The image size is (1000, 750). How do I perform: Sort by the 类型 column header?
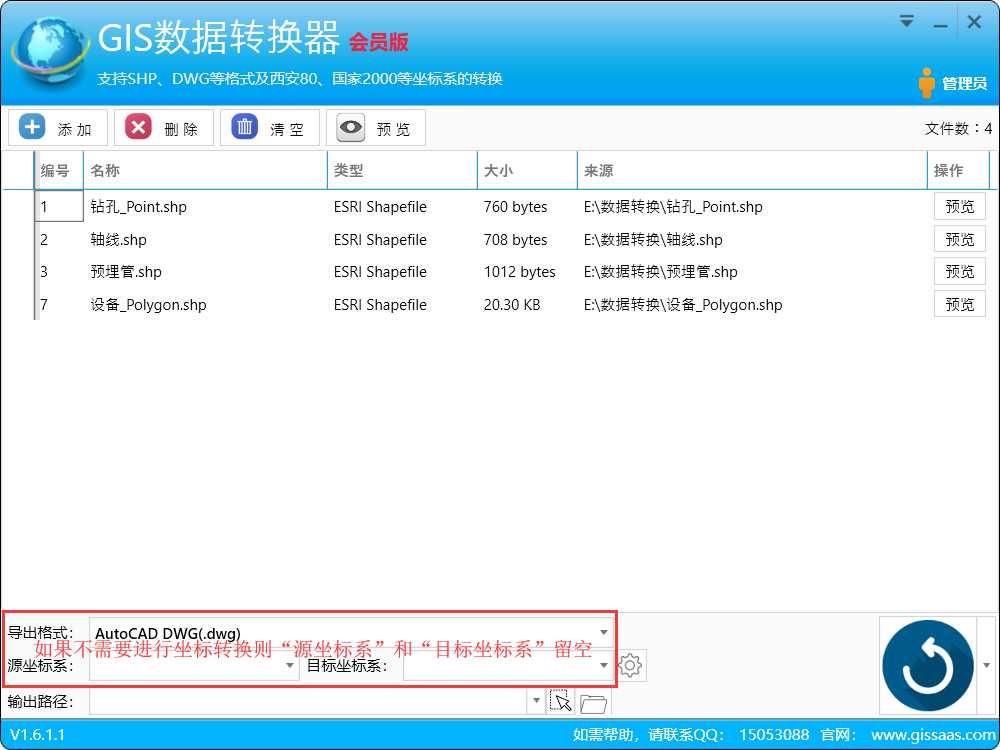coord(402,170)
